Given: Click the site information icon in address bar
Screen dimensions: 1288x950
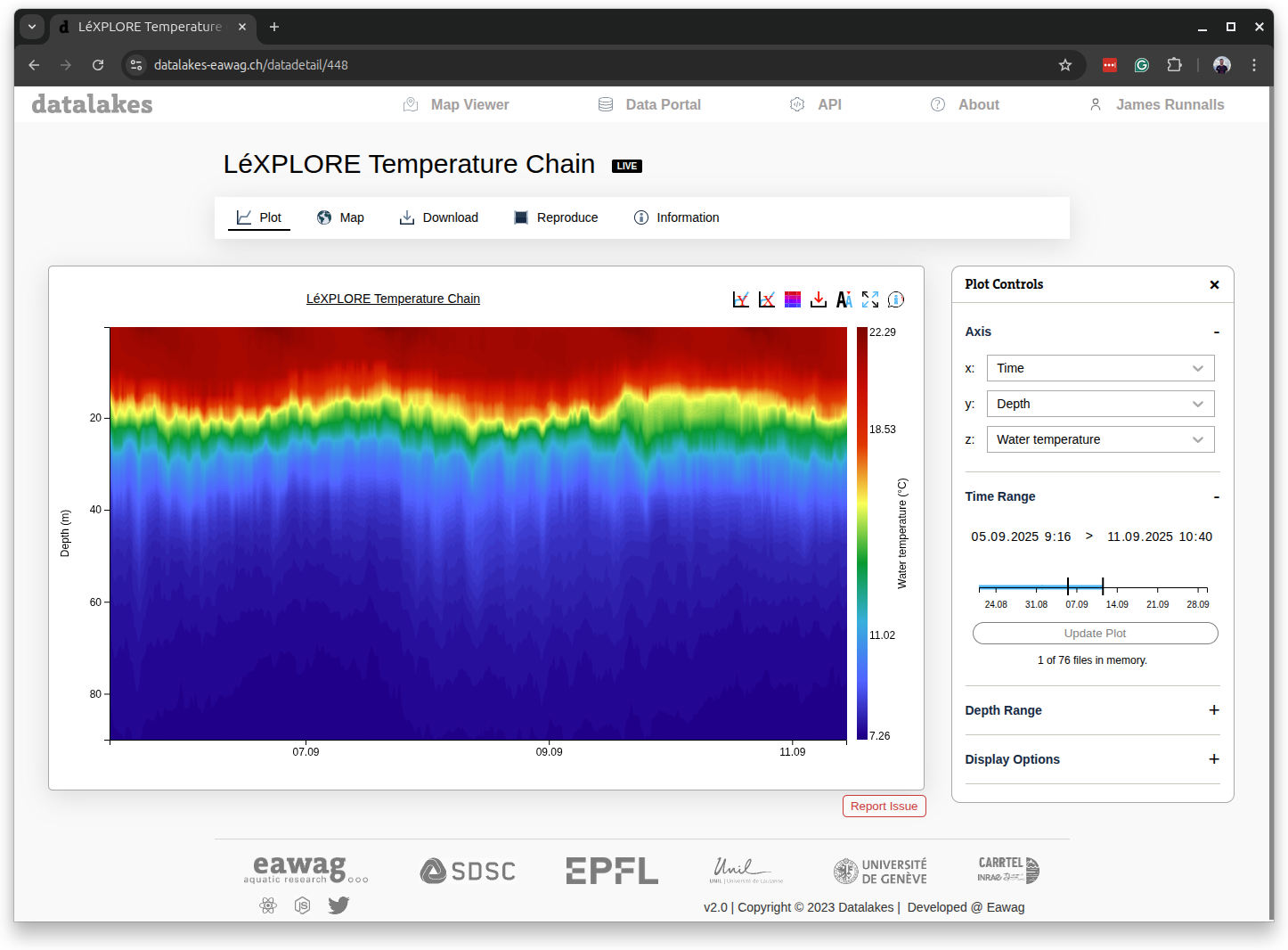Looking at the screenshot, I should (136, 65).
